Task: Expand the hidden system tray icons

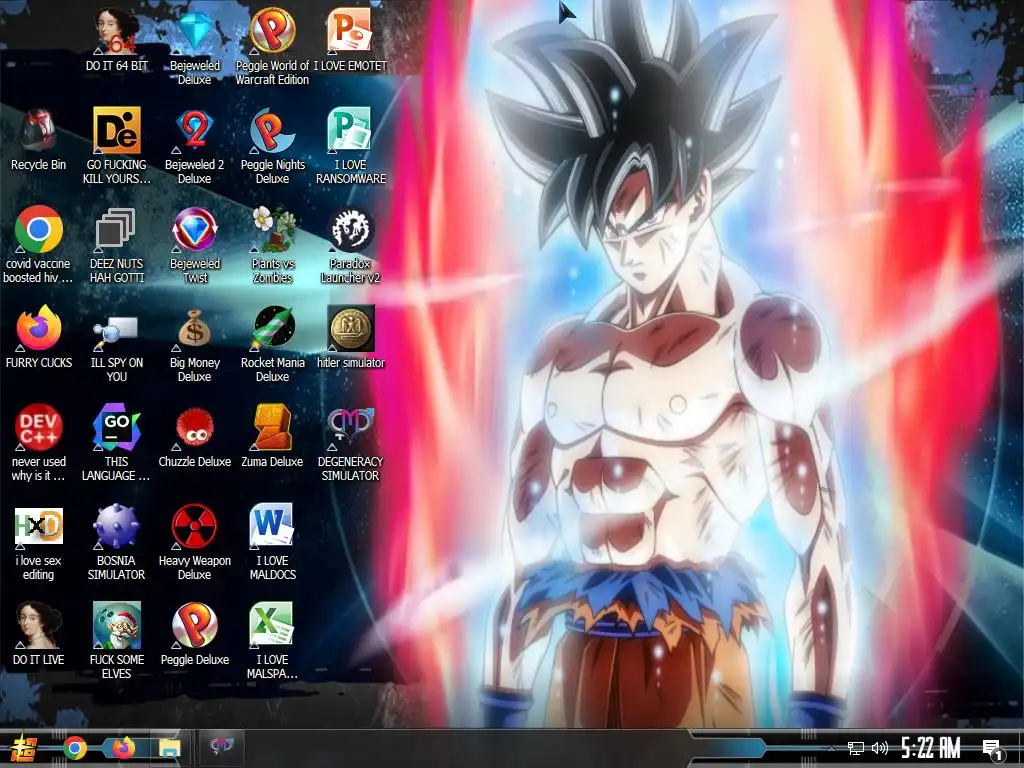Action: click(831, 748)
